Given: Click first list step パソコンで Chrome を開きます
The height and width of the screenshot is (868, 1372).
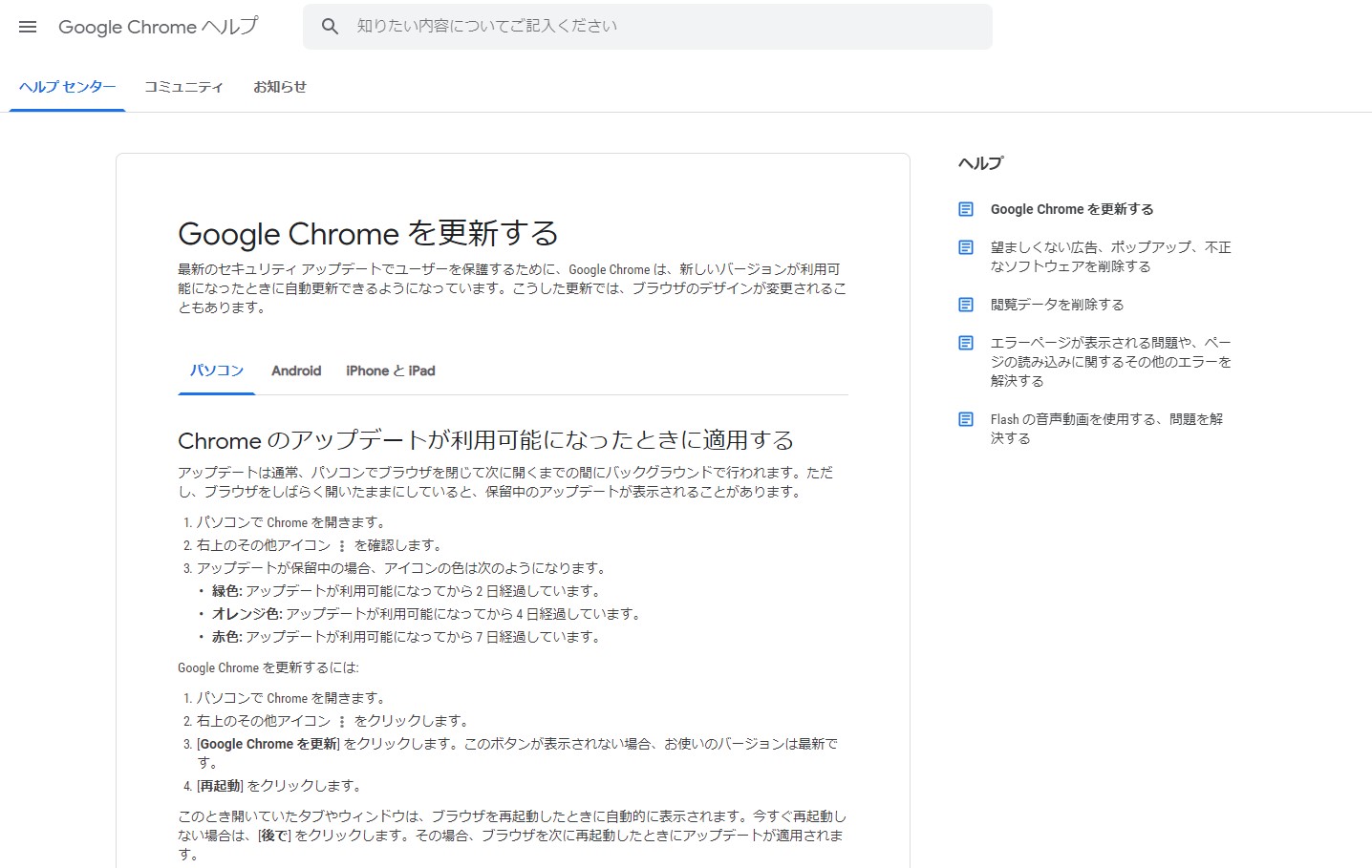Looking at the screenshot, I should pos(291,522).
